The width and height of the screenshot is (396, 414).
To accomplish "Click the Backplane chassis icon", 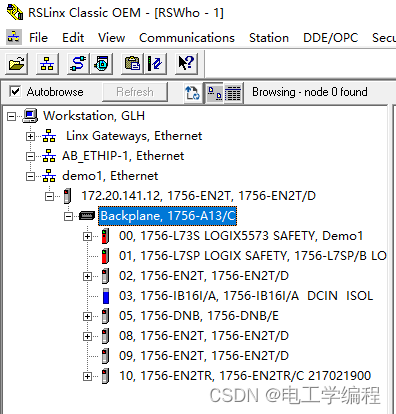I will tap(87, 216).
